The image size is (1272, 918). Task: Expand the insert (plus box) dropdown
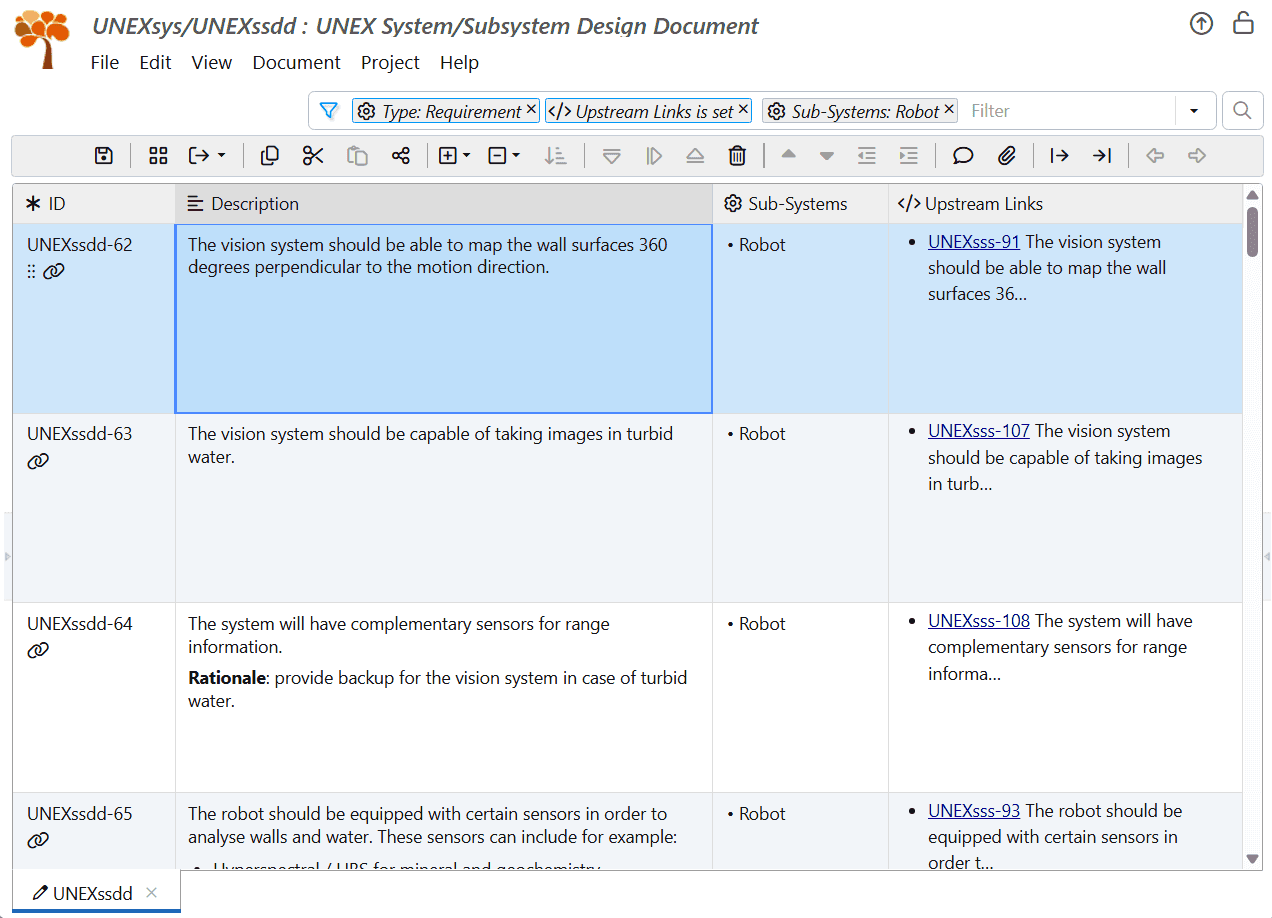(x=466, y=156)
